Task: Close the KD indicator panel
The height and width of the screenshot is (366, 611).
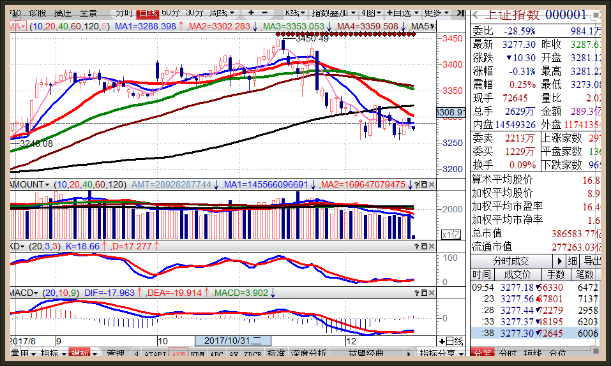Action: (431, 246)
